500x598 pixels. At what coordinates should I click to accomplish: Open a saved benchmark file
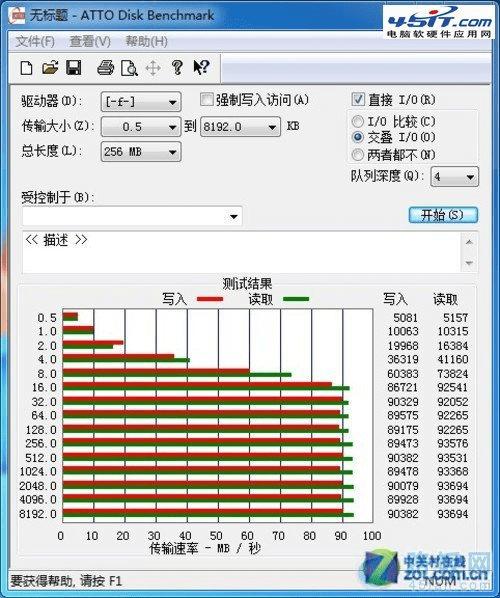pos(50,68)
